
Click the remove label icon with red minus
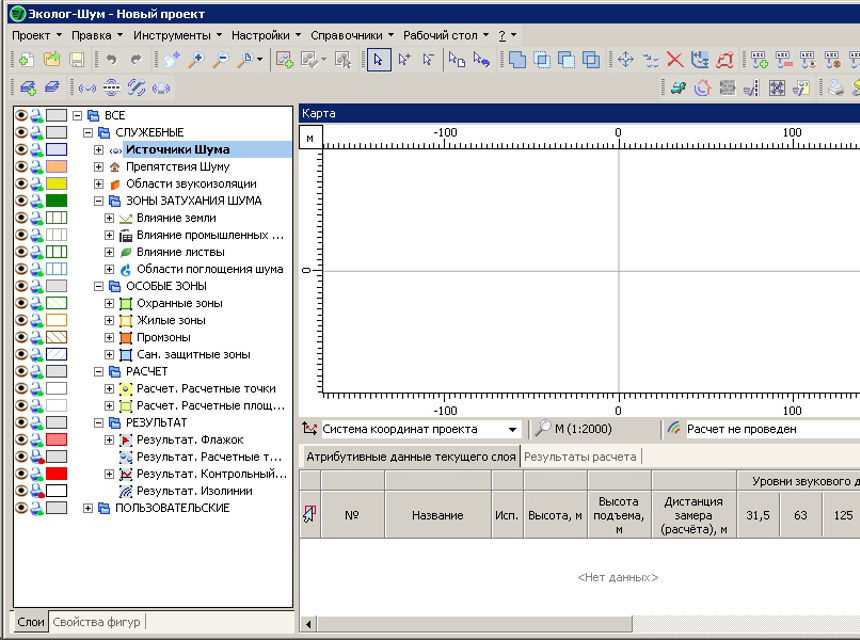coord(784,59)
